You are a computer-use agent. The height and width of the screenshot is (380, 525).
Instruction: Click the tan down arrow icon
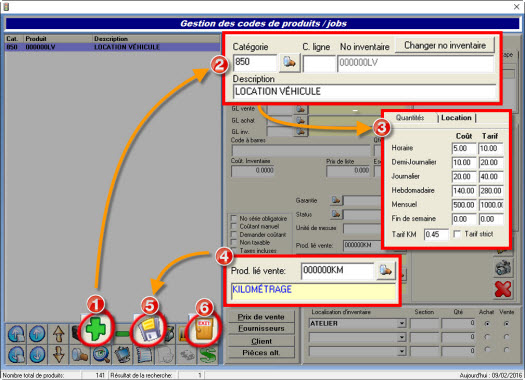click(59, 355)
